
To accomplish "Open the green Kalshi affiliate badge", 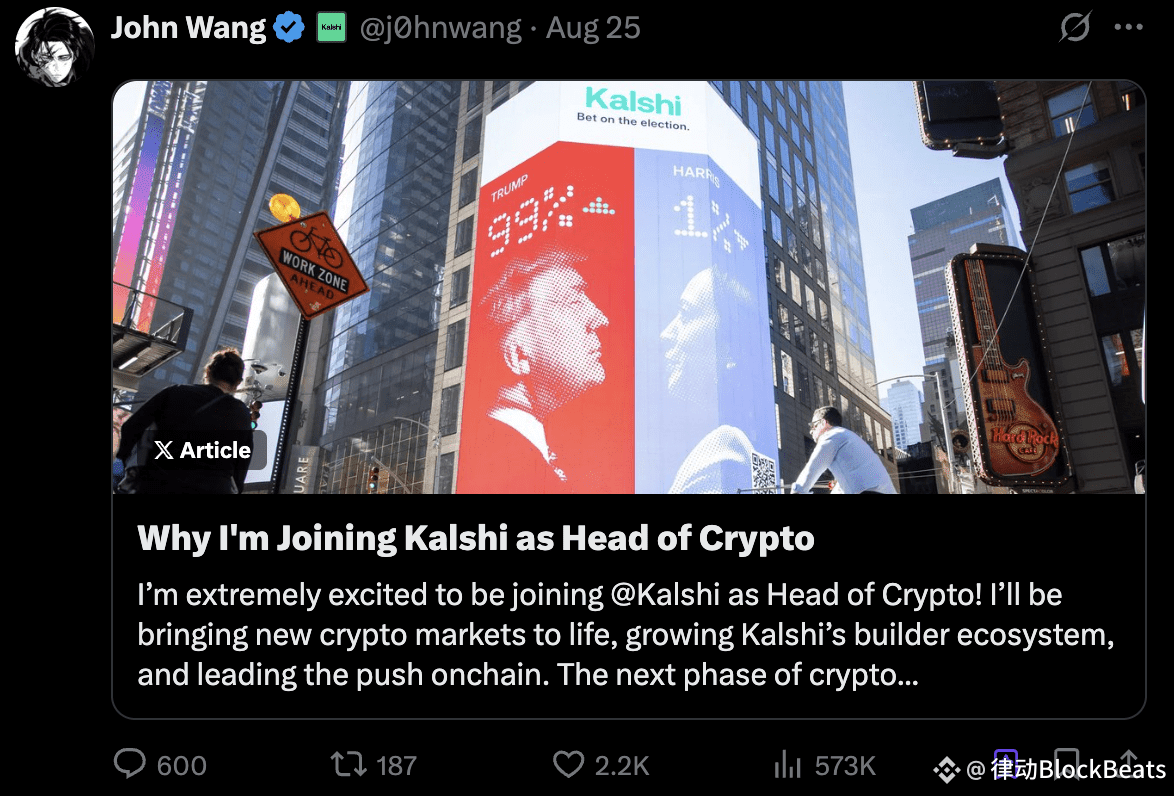I will coord(331,28).
